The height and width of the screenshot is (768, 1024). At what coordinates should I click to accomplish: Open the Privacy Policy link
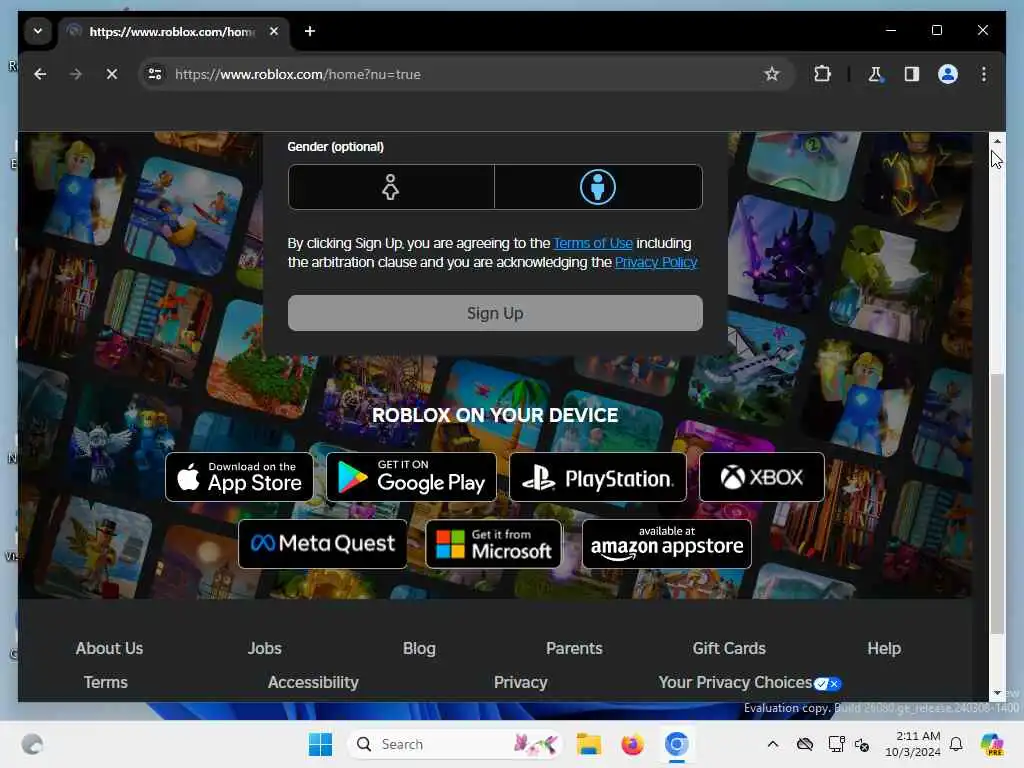[x=656, y=262]
